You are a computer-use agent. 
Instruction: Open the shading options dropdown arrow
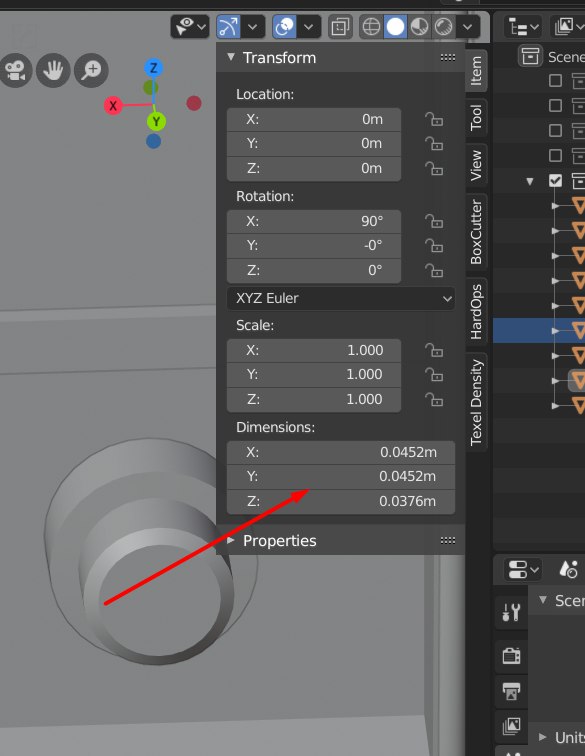click(468, 27)
